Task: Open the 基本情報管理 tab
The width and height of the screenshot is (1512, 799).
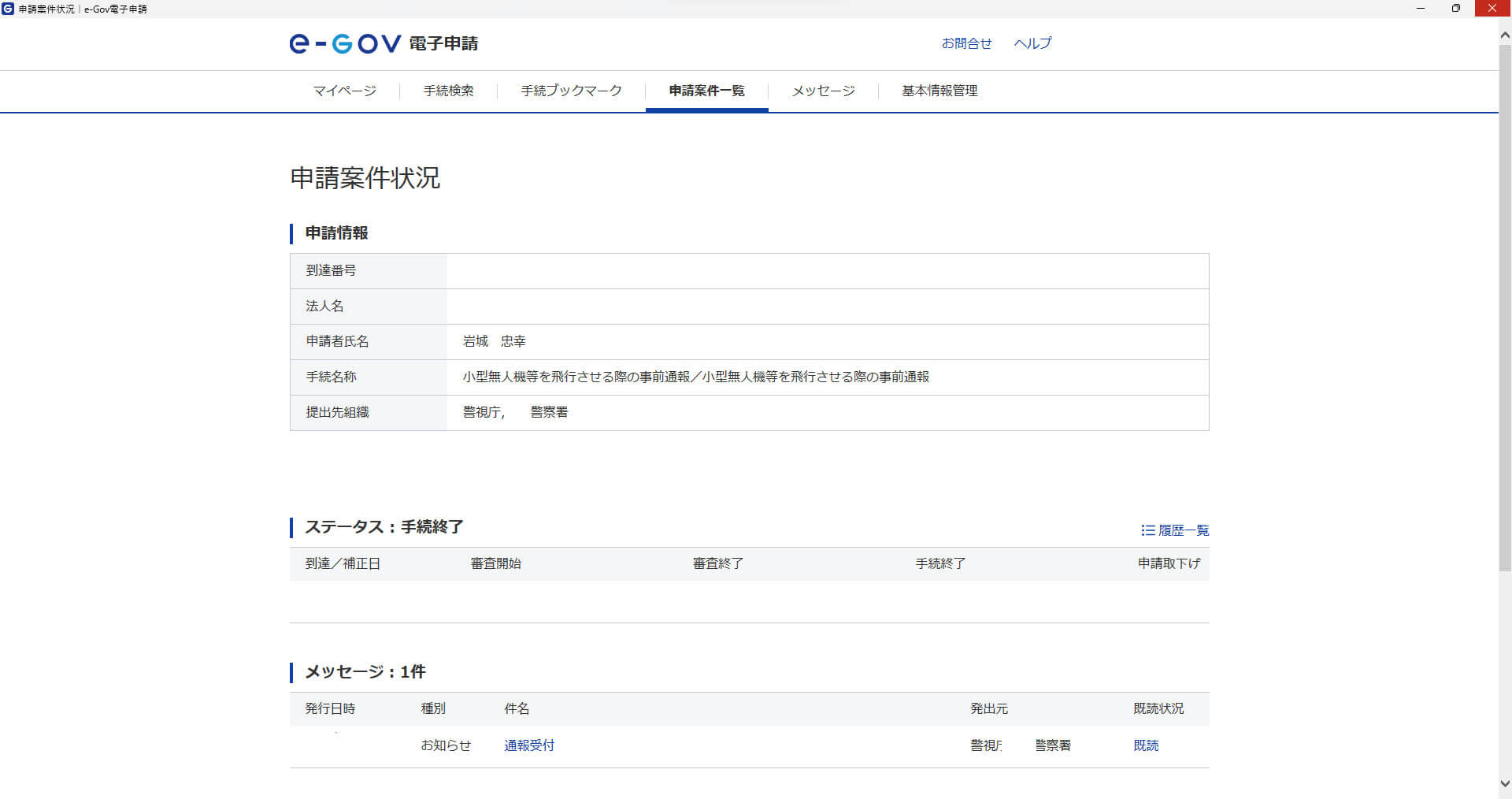Action: coord(939,91)
